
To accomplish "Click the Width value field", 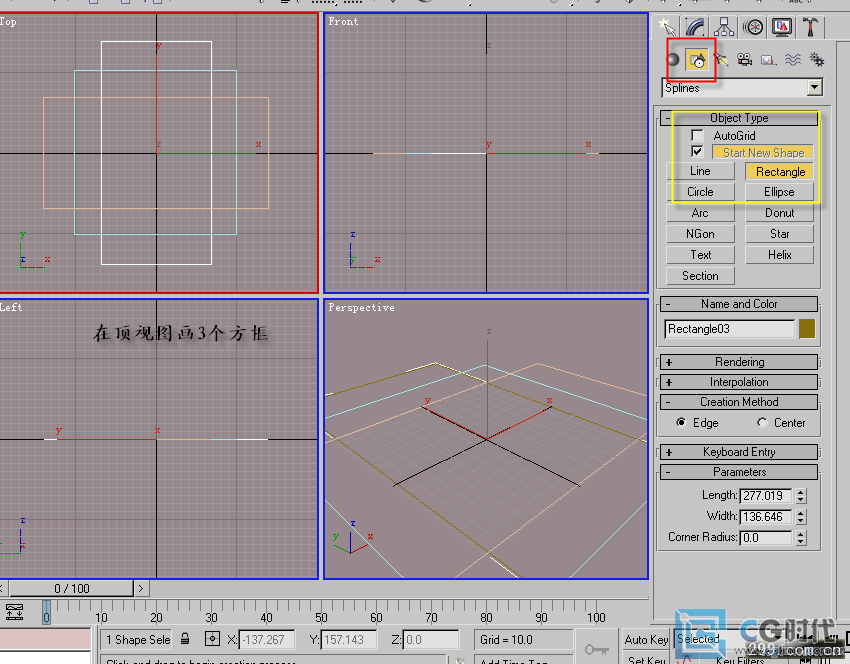I will pyautogui.click(x=766, y=517).
